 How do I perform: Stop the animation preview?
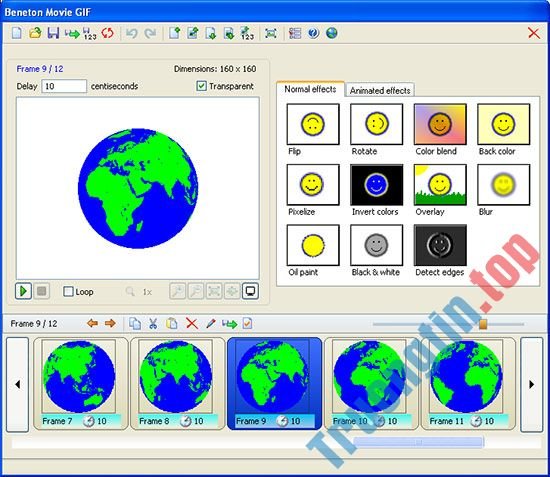click(41, 291)
